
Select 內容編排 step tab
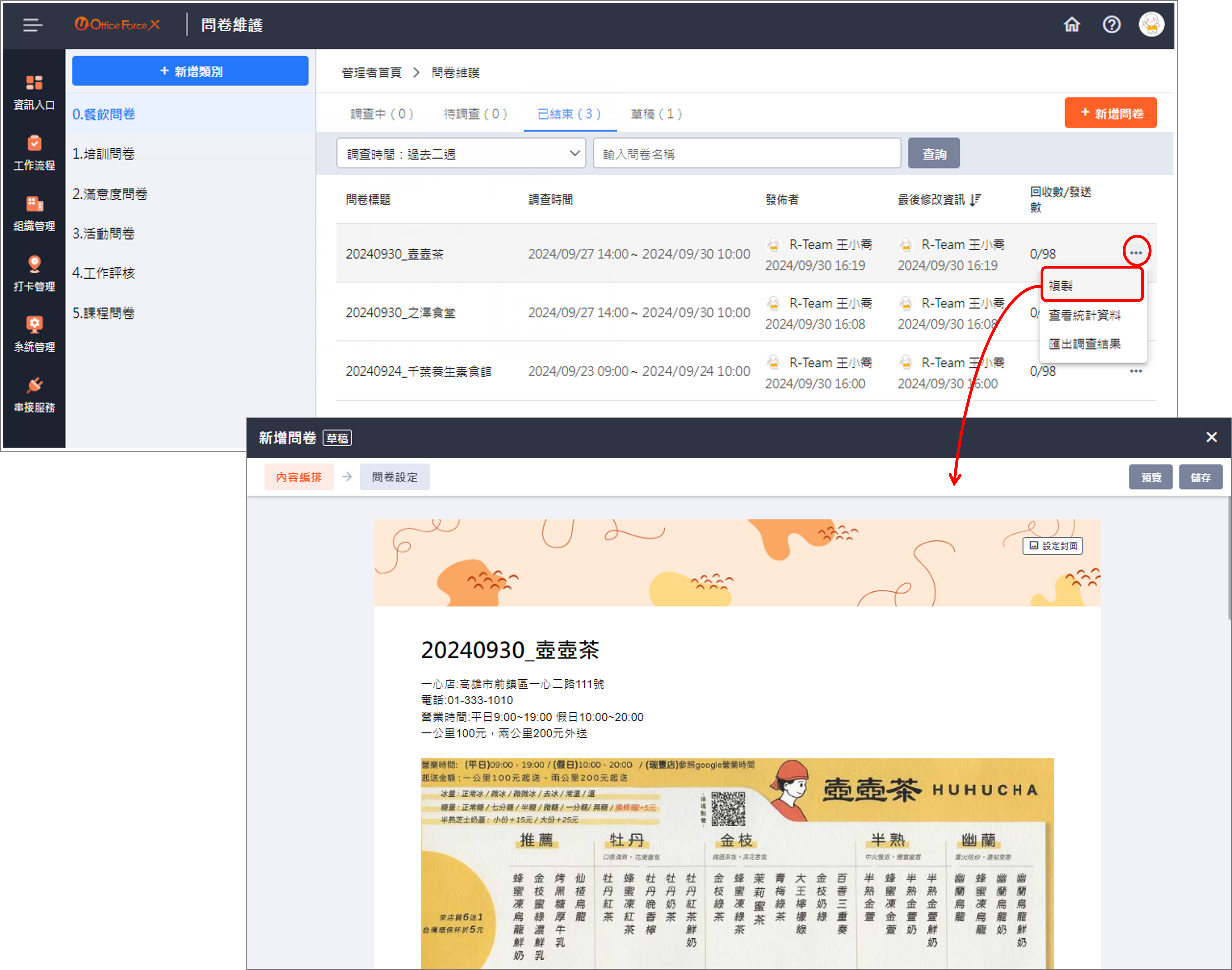pyautogui.click(x=299, y=477)
